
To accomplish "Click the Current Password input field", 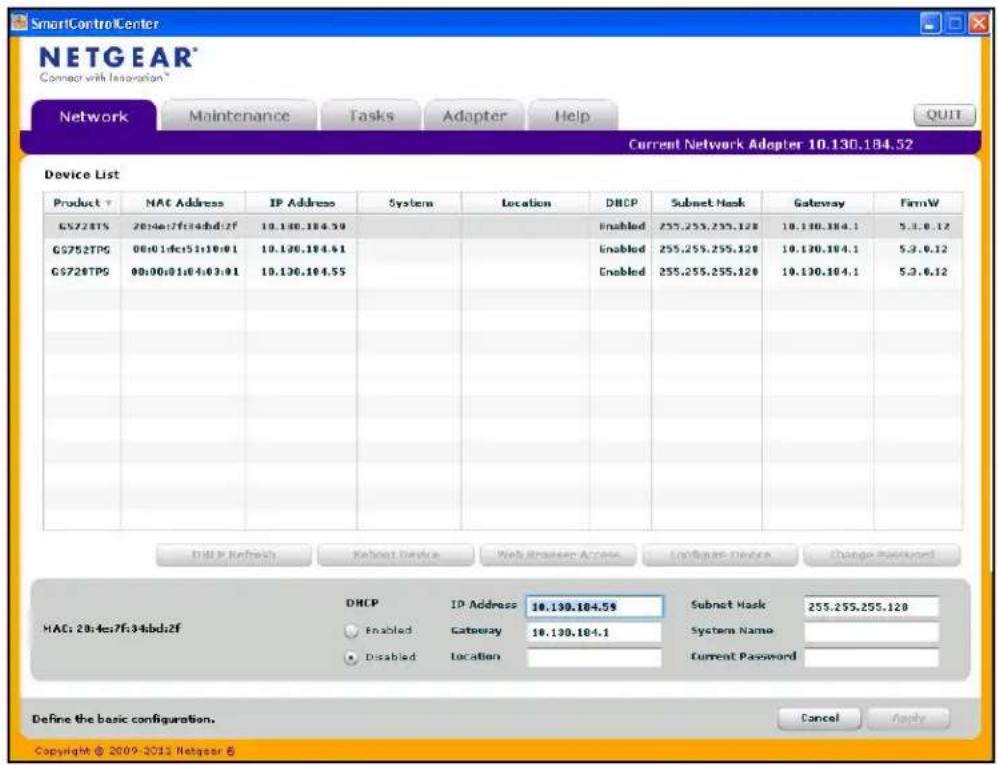I will click(871, 657).
